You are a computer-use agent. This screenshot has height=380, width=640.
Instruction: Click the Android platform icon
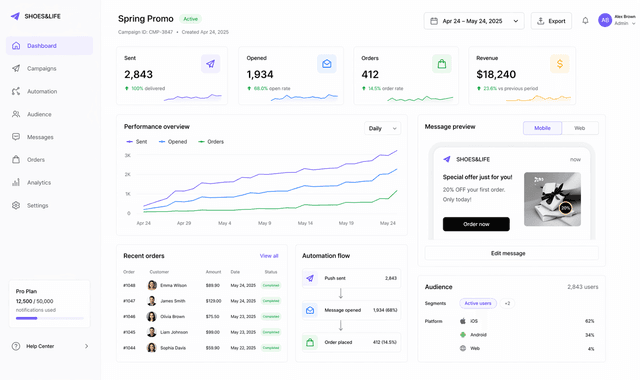[x=463, y=335]
